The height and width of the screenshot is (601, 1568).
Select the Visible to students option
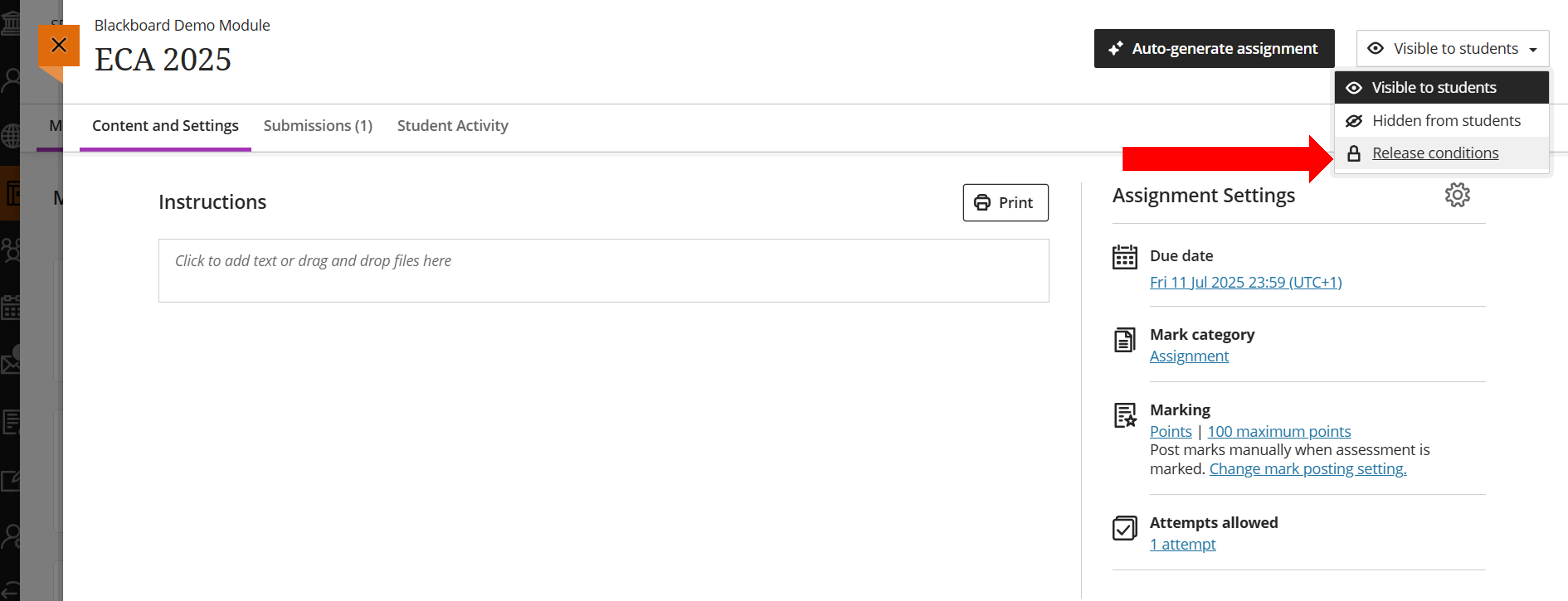(x=1441, y=88)
